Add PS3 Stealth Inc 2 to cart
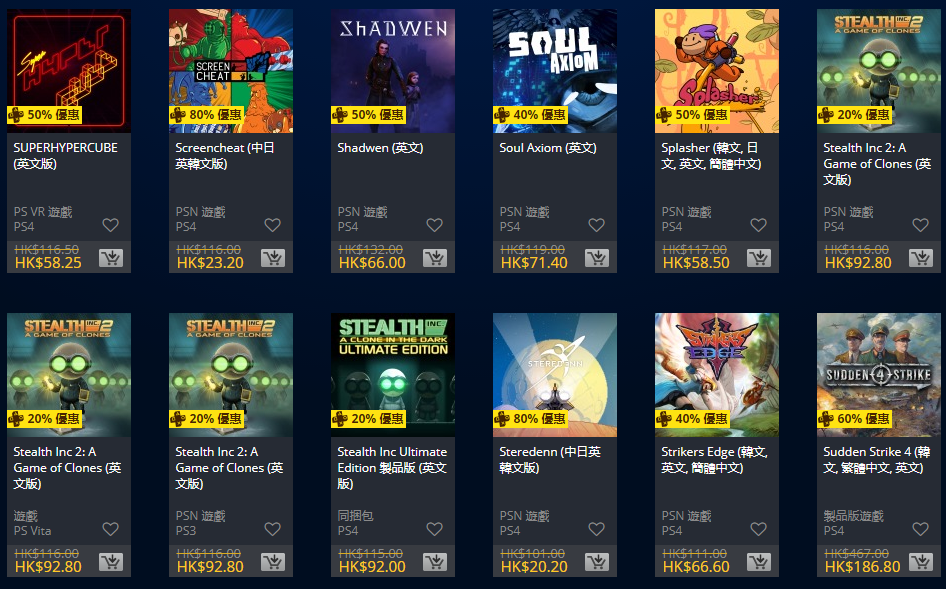This screenshot has width=946, height=589. (273, 562)
